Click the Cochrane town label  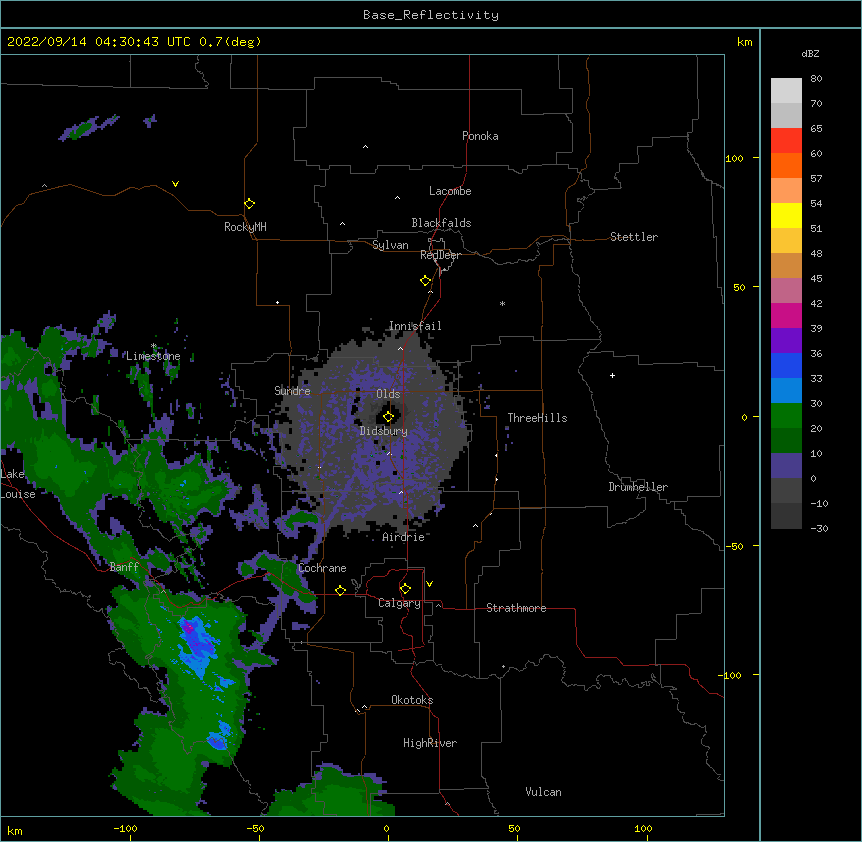coord(322,568)
